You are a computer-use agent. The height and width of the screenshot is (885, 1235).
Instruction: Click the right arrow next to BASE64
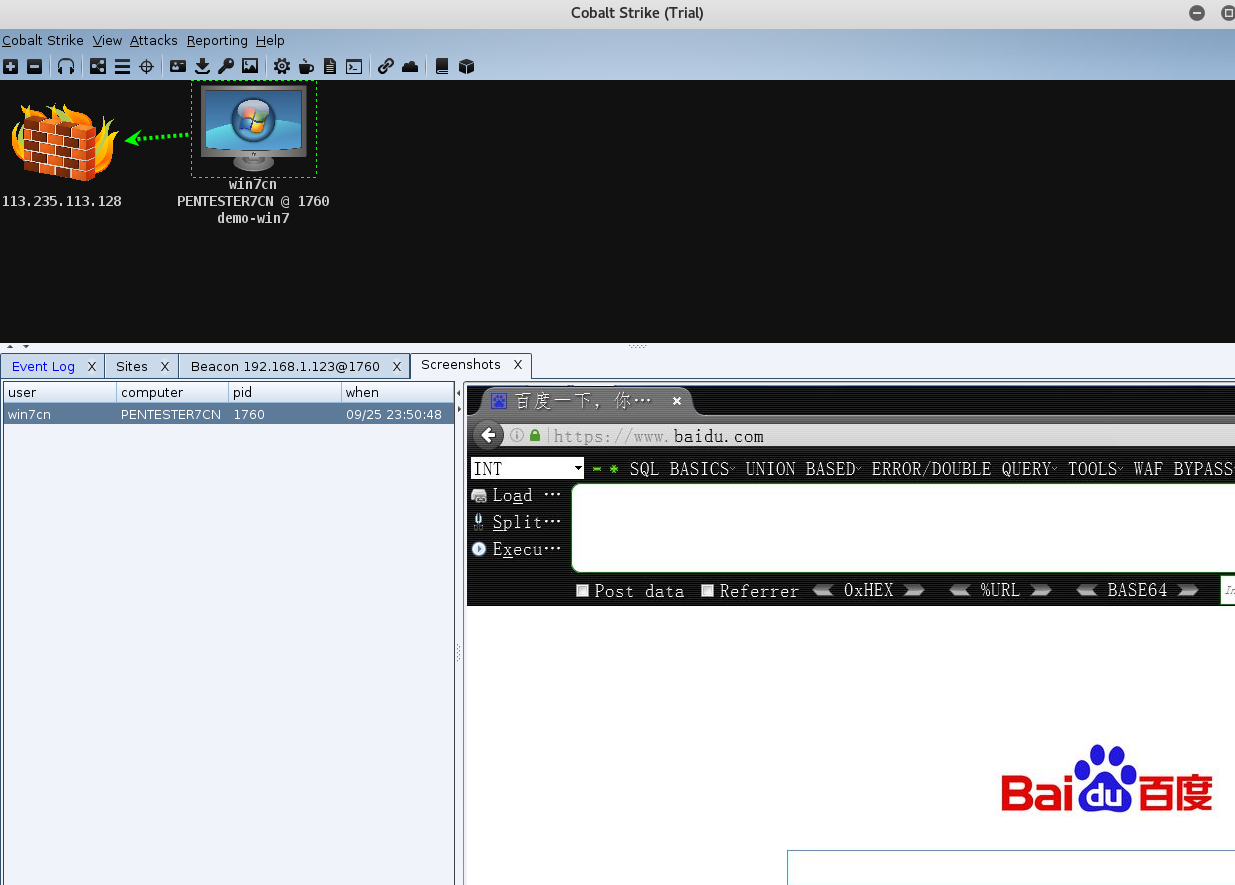tap(1187, 590)
